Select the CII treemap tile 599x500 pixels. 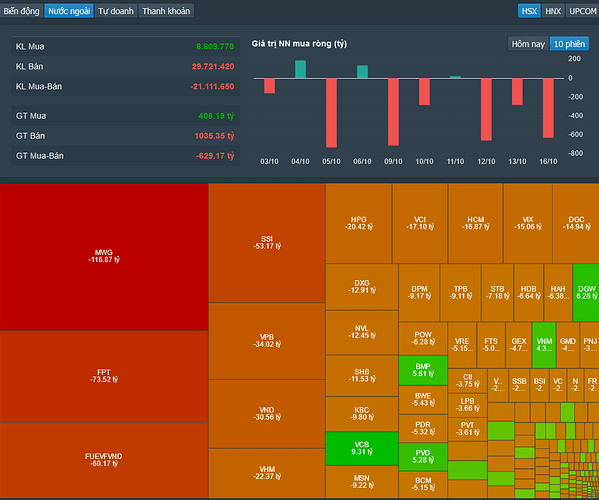click(x=467, y=381)
